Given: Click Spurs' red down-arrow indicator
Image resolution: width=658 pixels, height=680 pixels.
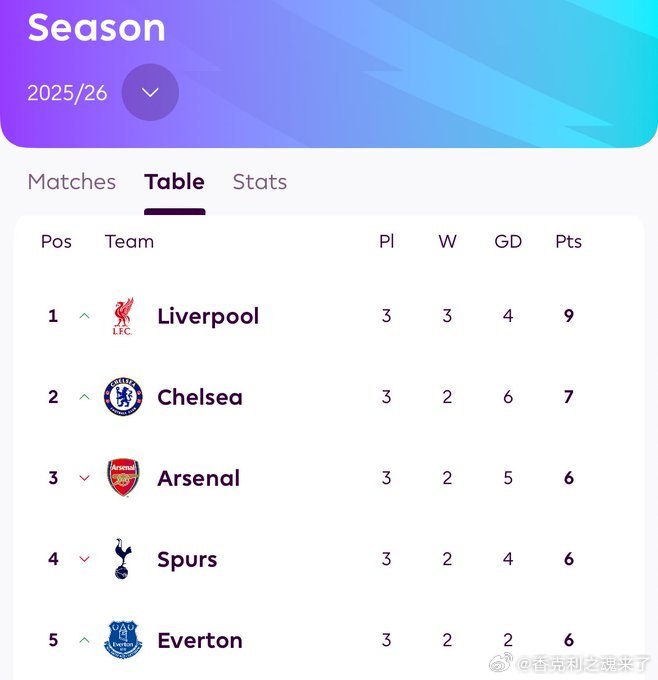Looking at the screenshot, I should [x=85, y=559].
